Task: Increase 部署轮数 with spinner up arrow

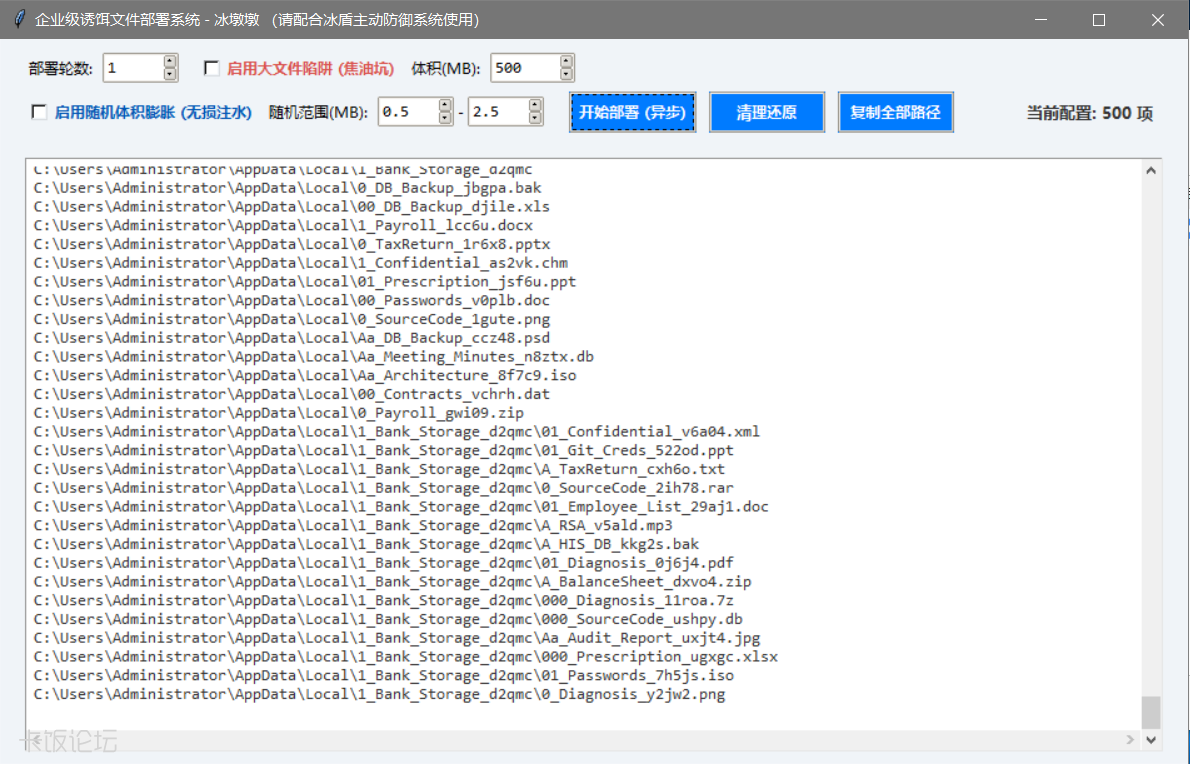Action: click(170, 62)
